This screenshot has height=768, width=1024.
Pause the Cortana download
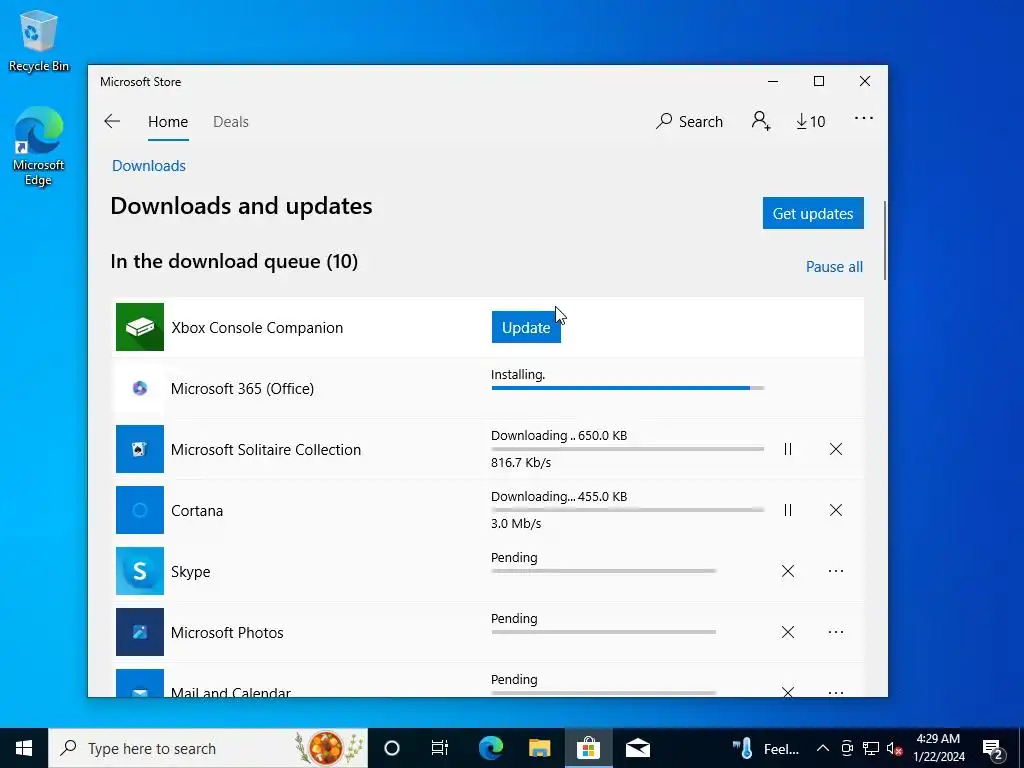tap(788, 510)
